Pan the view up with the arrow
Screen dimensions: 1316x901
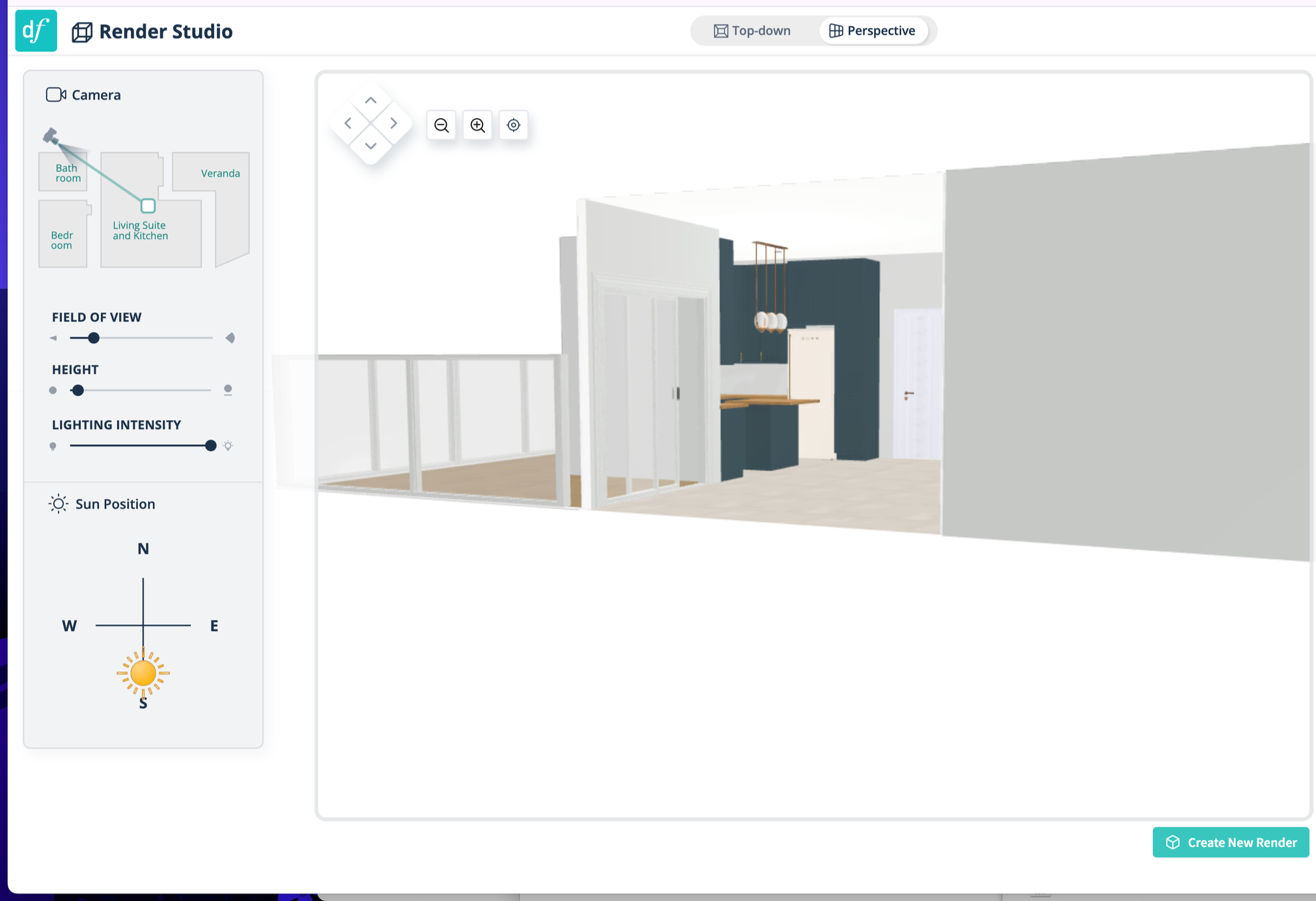click(x=371, y=100)
